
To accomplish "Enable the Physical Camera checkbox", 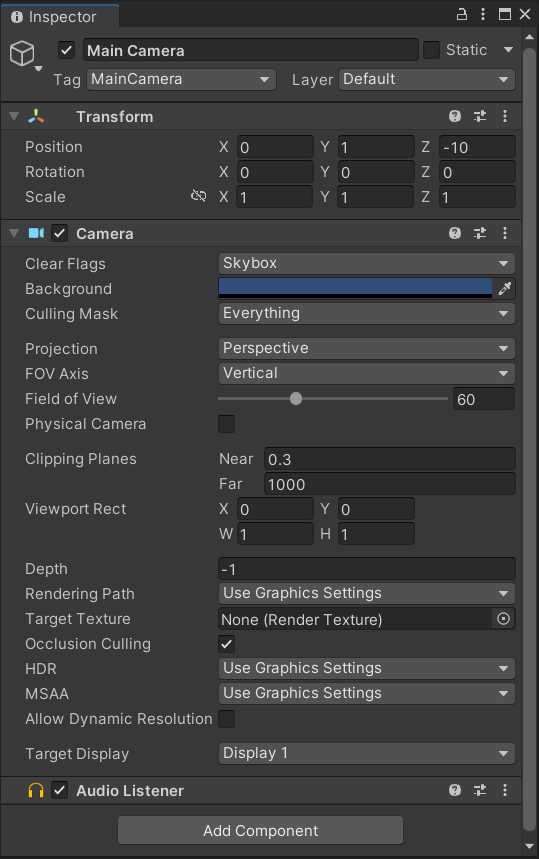I will click(226, 423).
